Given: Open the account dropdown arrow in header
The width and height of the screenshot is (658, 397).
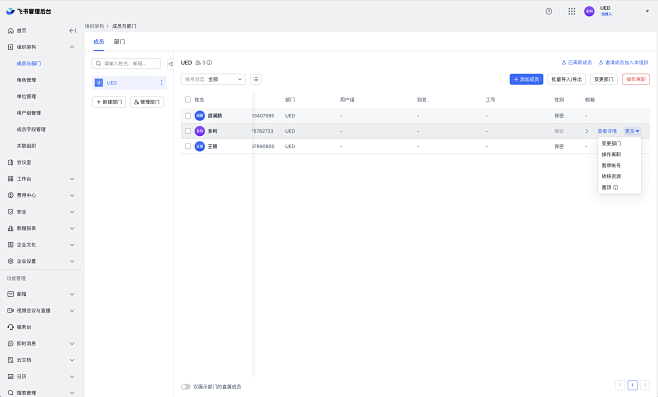Looking at the screenshot, I should [x=647, y=11].
